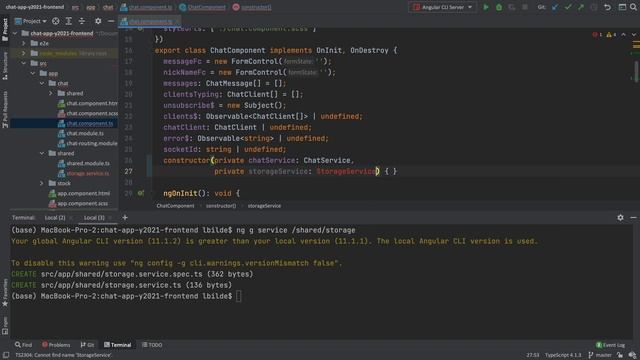Click the Run with Coverage icon

tap(512, 7)
